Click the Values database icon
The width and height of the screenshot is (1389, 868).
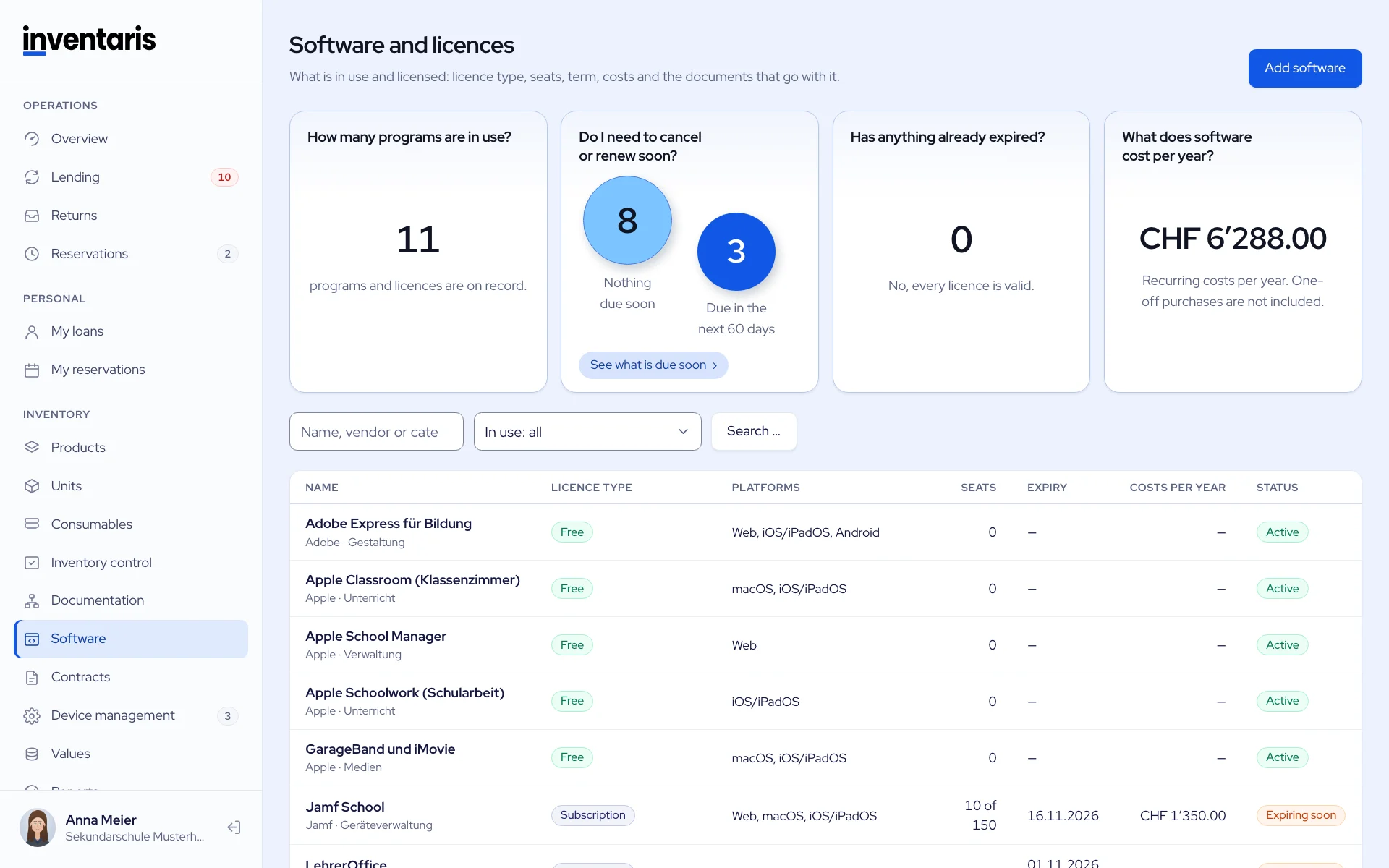pyautogui.click(x=32, y=754)
